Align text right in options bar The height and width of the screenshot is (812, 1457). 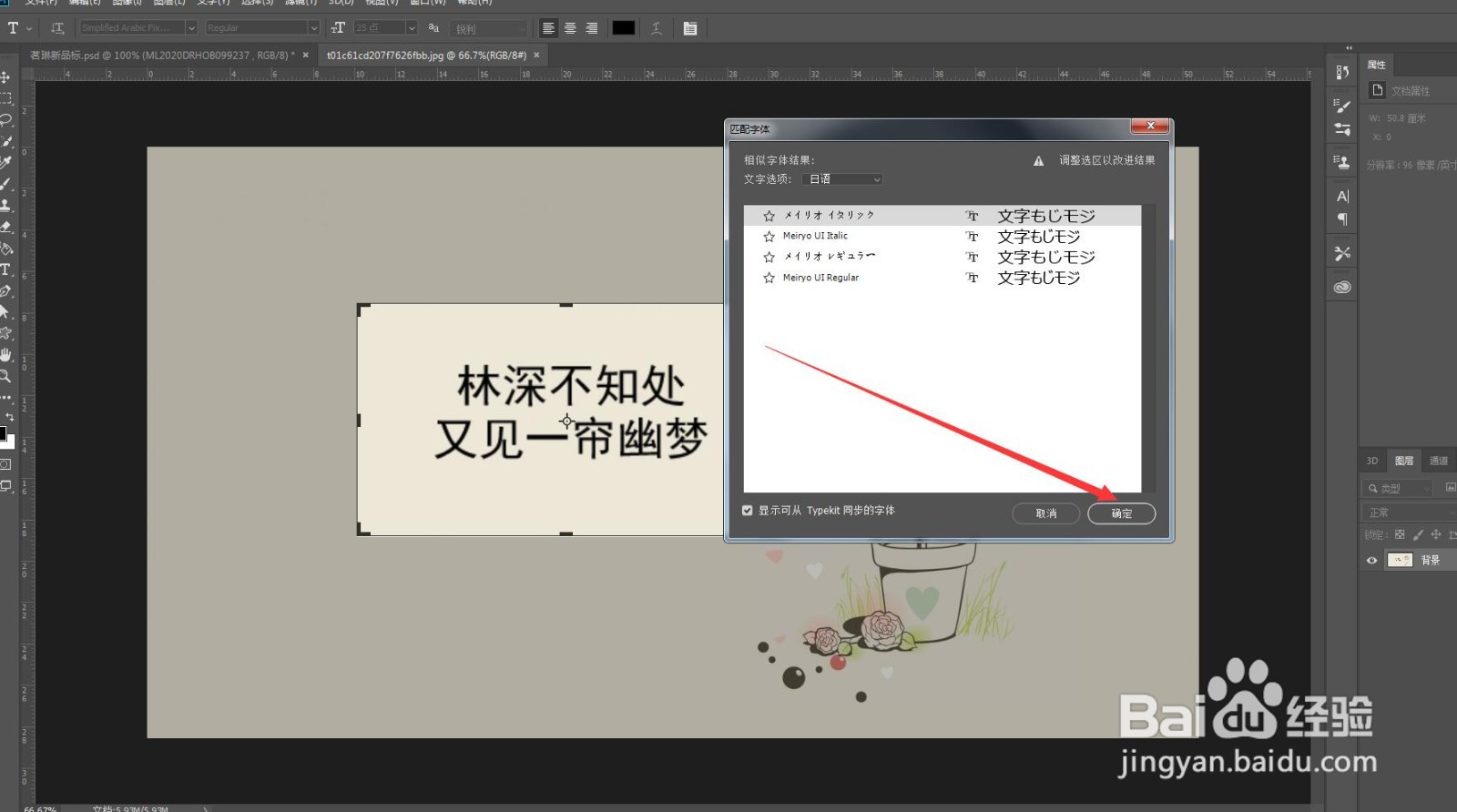pos(592,28)
